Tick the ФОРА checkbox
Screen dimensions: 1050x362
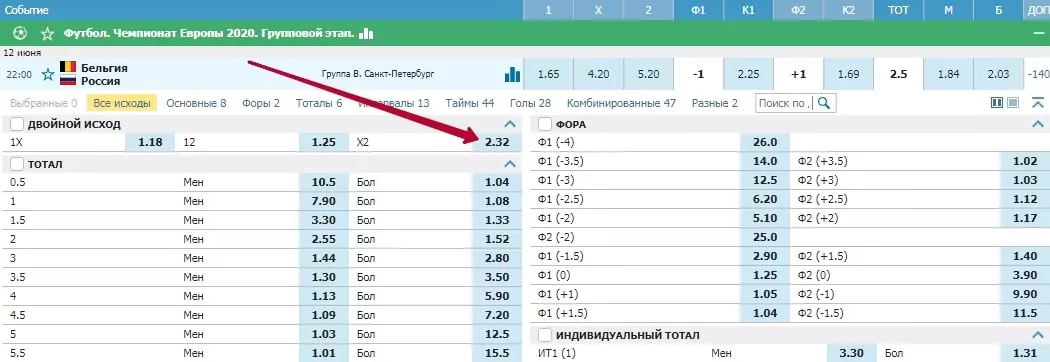545,124
